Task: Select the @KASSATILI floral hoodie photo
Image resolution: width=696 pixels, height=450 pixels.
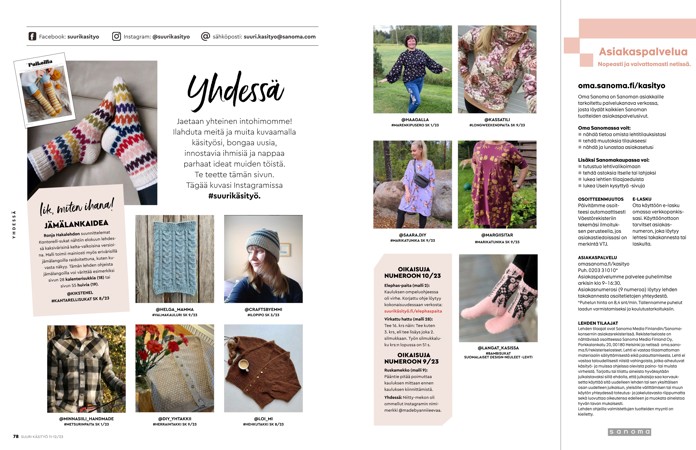Action: (x=497, y=69)
